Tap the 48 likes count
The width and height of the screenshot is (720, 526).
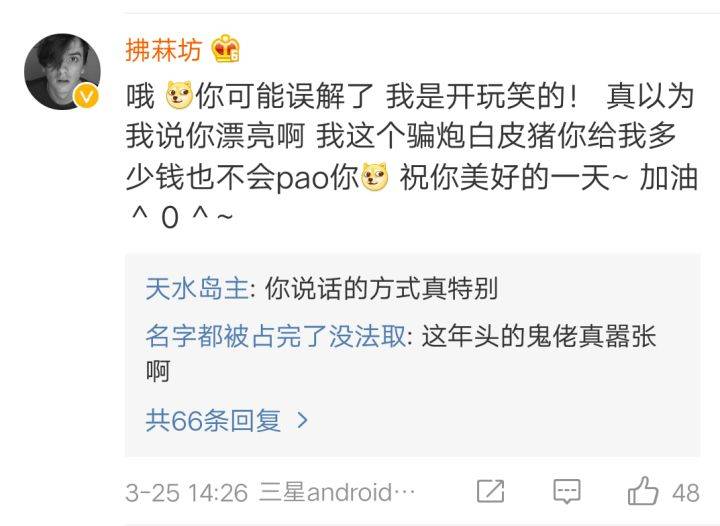(686, 493)
